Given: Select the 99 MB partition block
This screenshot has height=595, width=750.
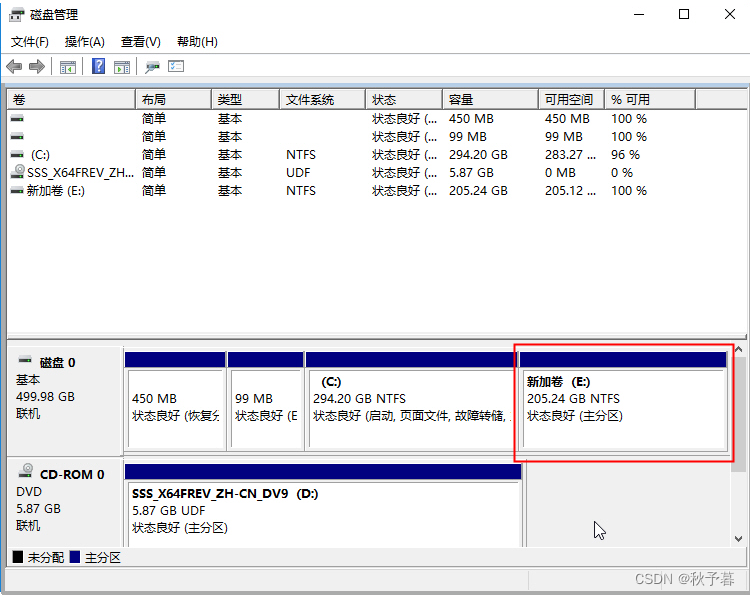Looking at the screenshot, I should click(x=266, y=401).
